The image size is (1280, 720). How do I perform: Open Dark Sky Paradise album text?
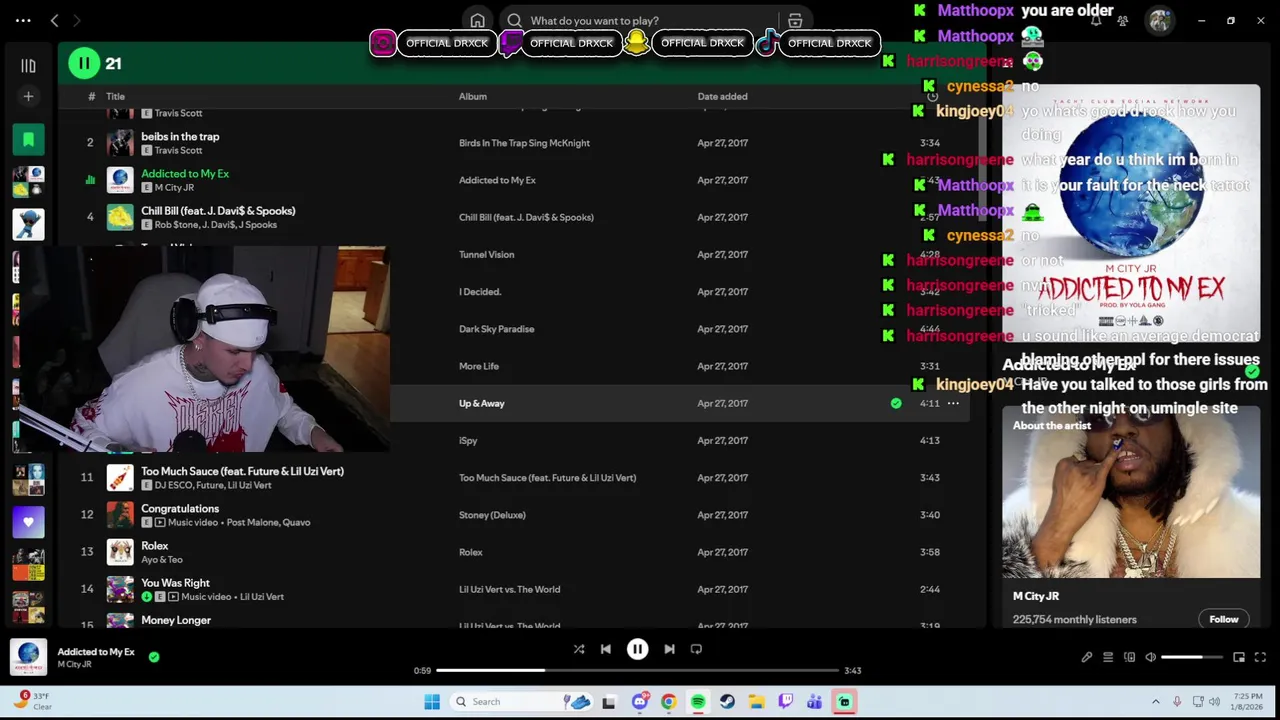tap(496, 329)
